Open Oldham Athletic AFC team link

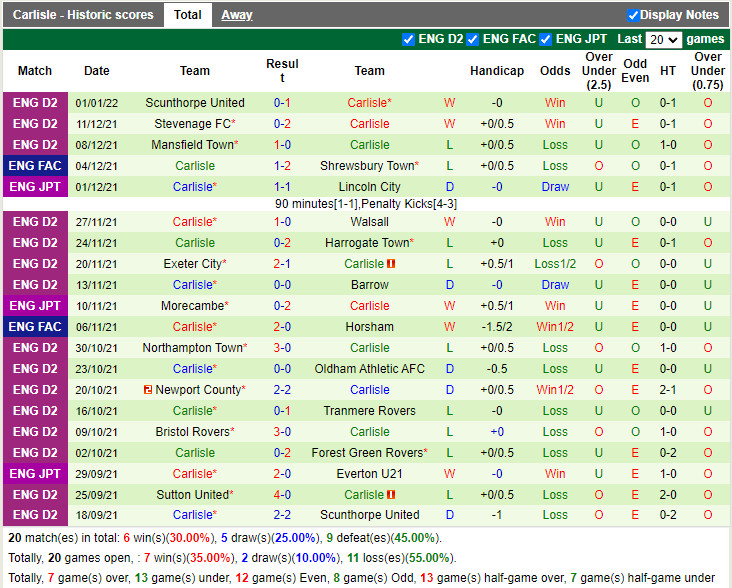(x=369, y=369)
